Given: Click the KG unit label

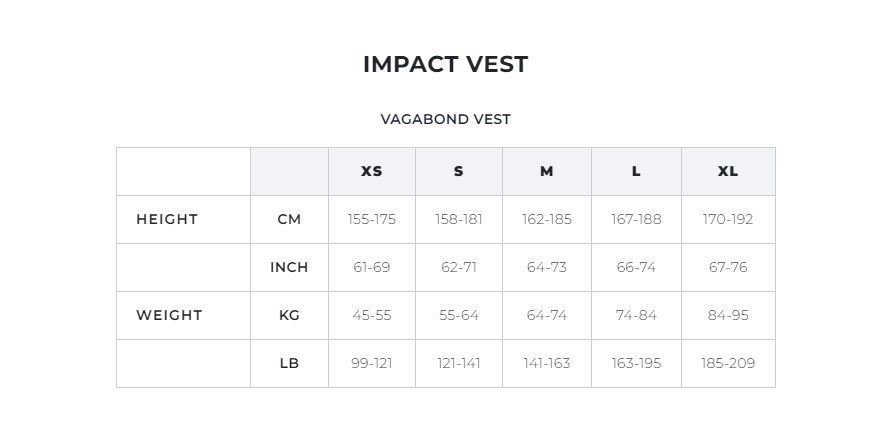Looking at the screenshot, I should pos(289,315).
